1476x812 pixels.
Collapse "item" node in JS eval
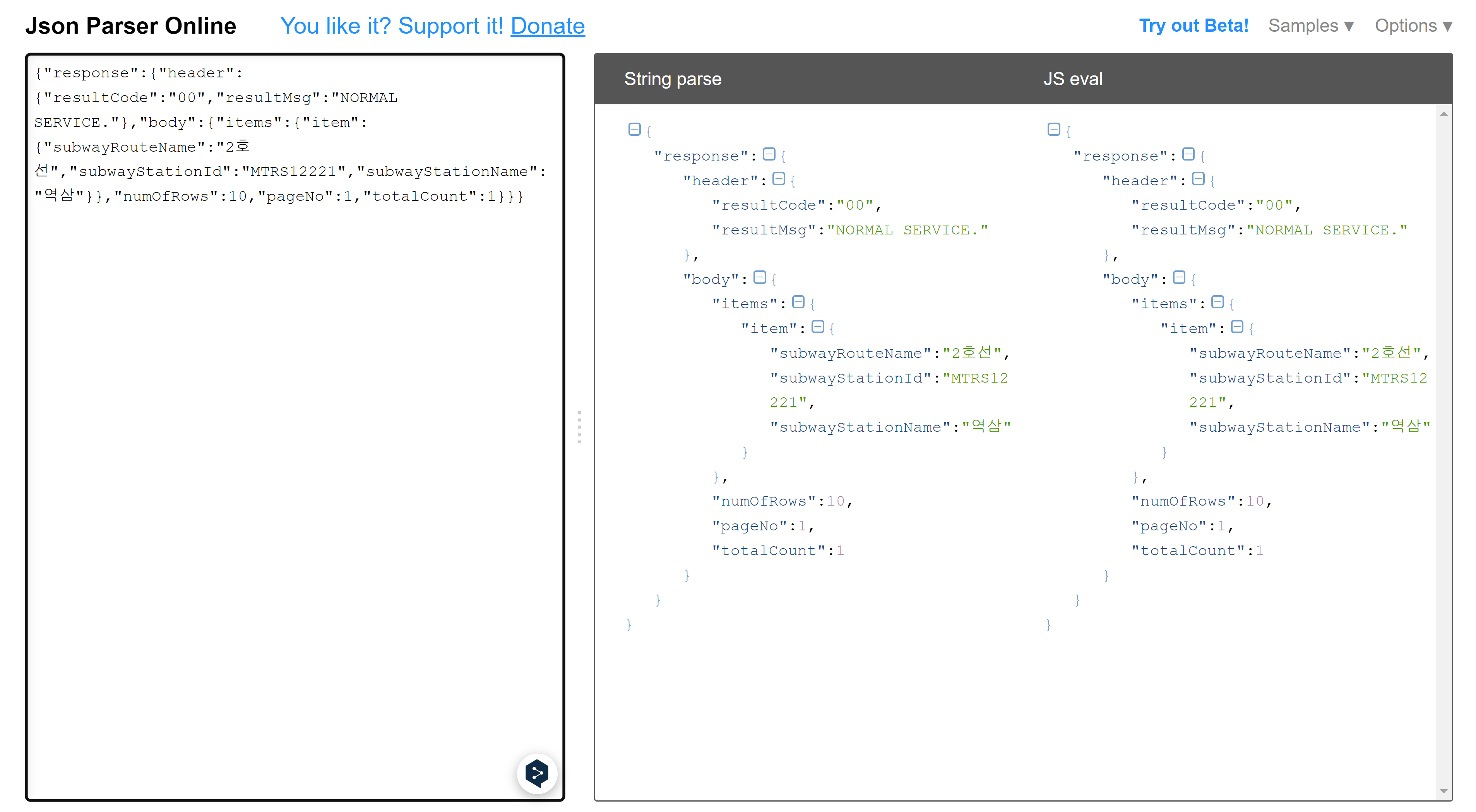pos(1237,327)
